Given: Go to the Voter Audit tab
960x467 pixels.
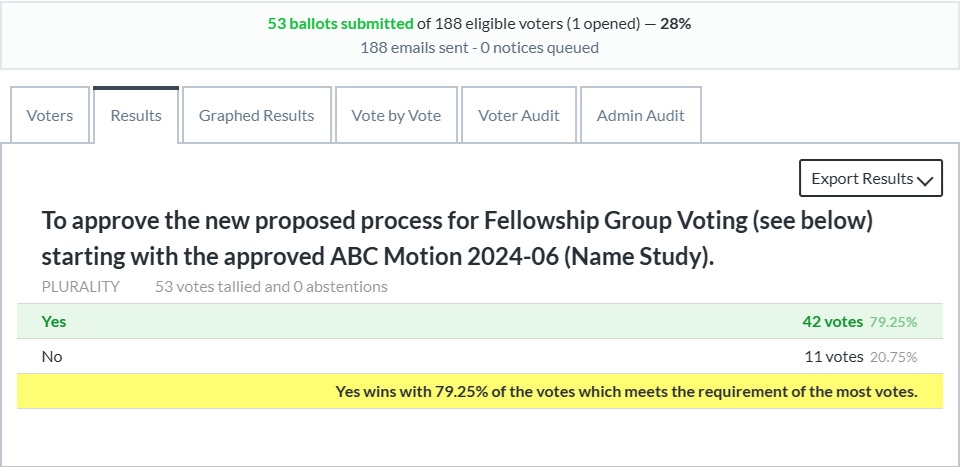Looking at the screenshot, I should 519,115.
